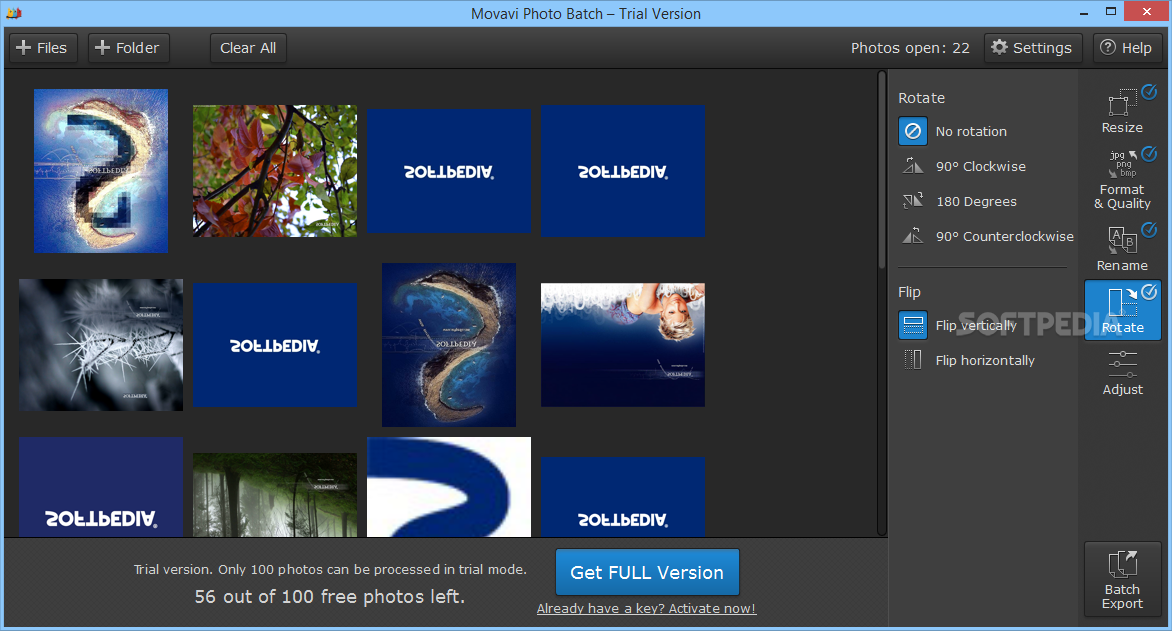Image resolution: width=1172 pixels, height=631 pixels.
Task: Click the Get FULL Version button
Action: (x=647, y=572)
